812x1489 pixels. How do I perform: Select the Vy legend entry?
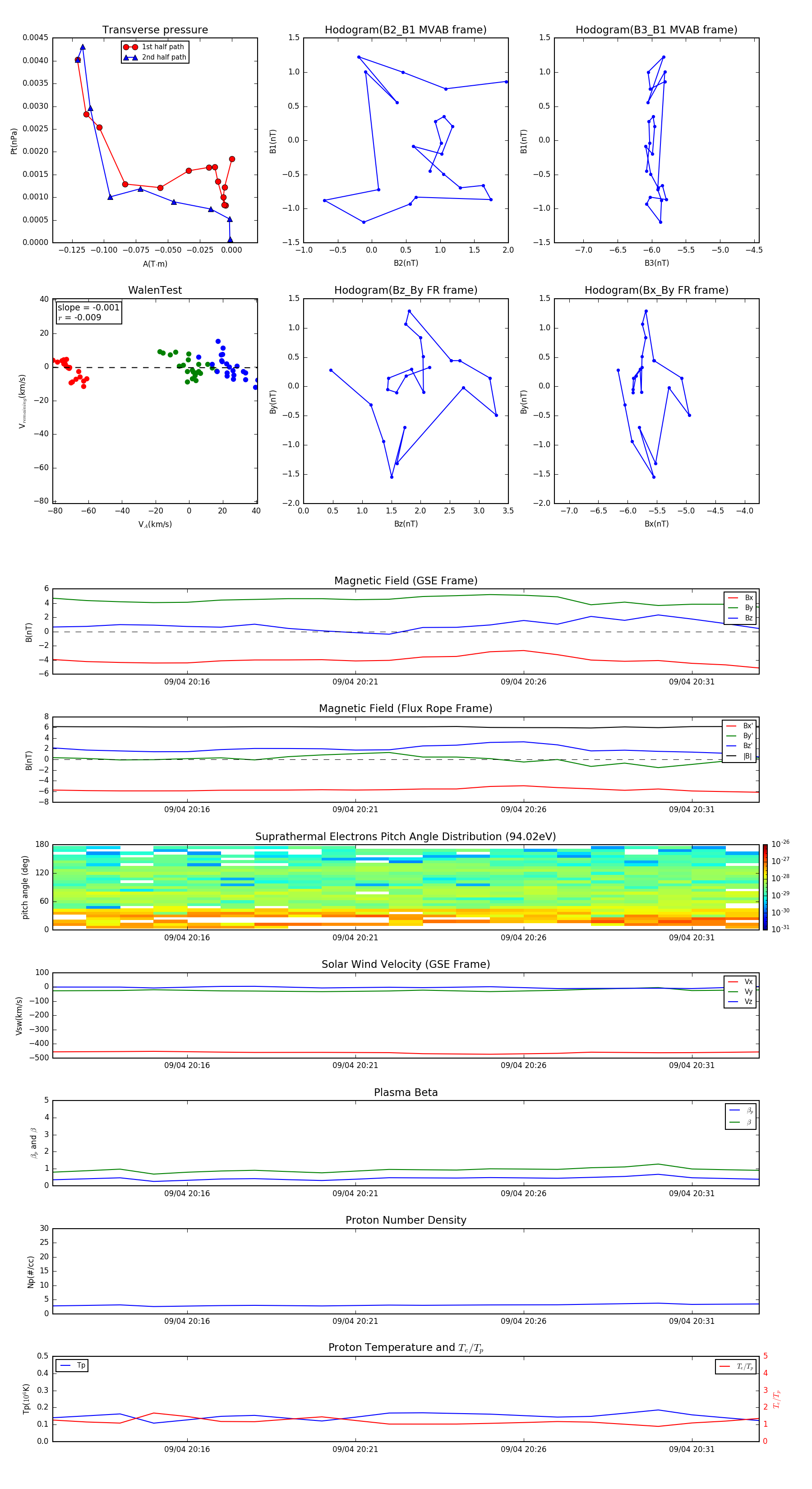point(740,991)
